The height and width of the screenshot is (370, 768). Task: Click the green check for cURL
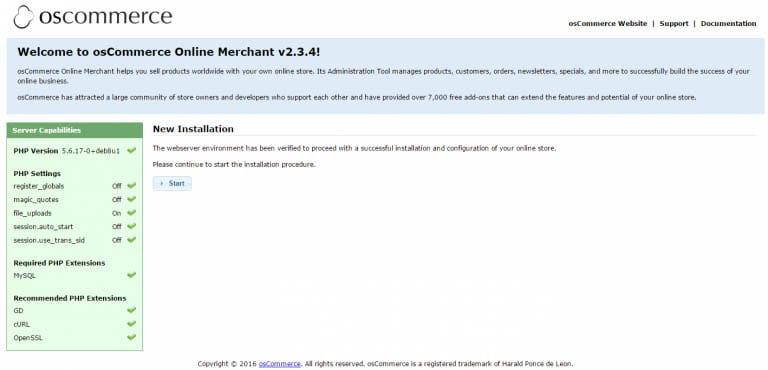point(131,324)
